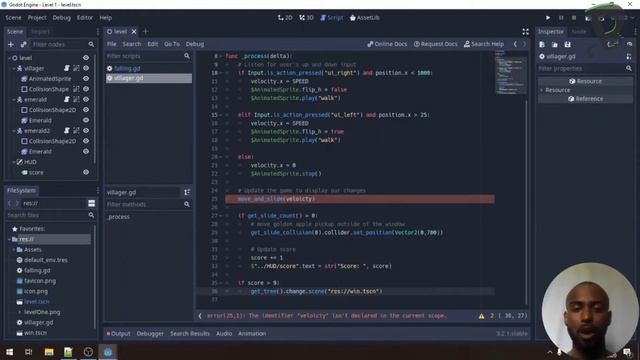Image resolution: width=640 pixels, height=360 pixels.
Task: Open Search Results bottom panel
Action: click(x=190, y=333)
